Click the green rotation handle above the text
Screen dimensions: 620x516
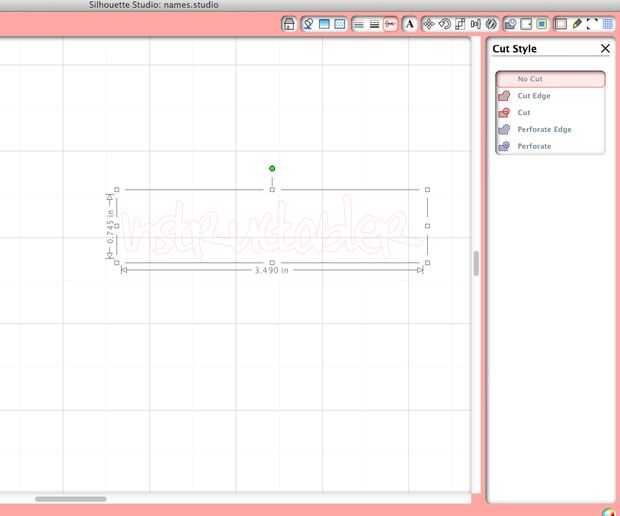click(x=272, y=168)
